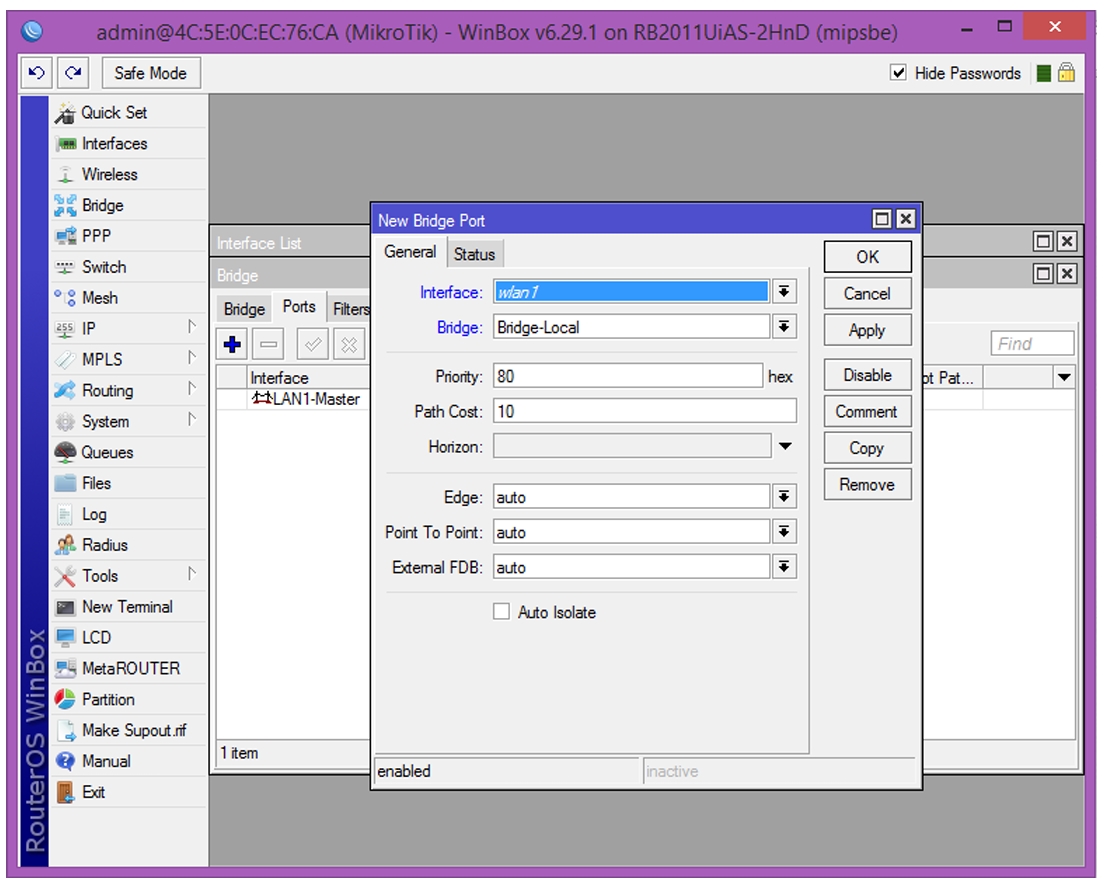Open the Point To Point dropdown
The height and width of the screenshot is (886, 1105).
click(x=784, y=532)
